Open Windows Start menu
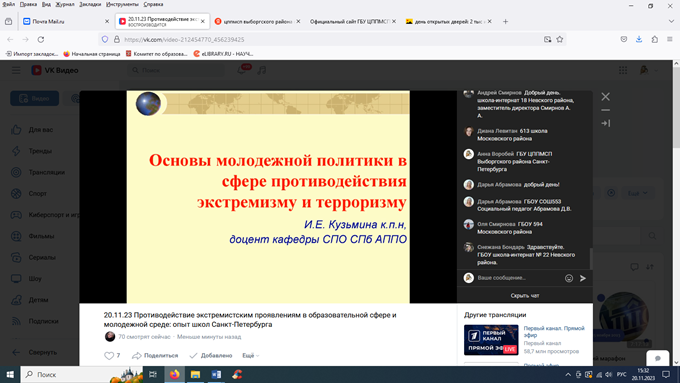Image resolution: width=681 pixels, height=383 pixels. tap(10, 374)
